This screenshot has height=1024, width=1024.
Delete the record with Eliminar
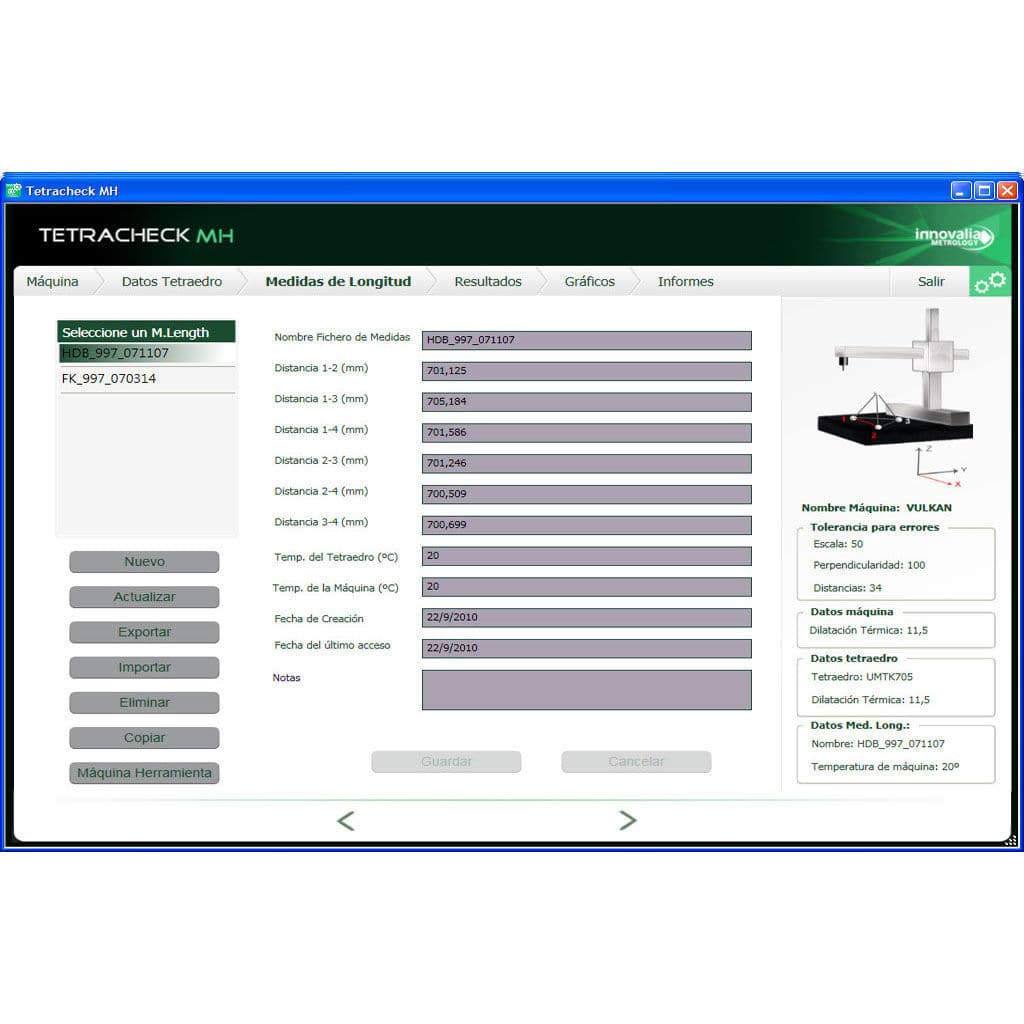[143, 702]
